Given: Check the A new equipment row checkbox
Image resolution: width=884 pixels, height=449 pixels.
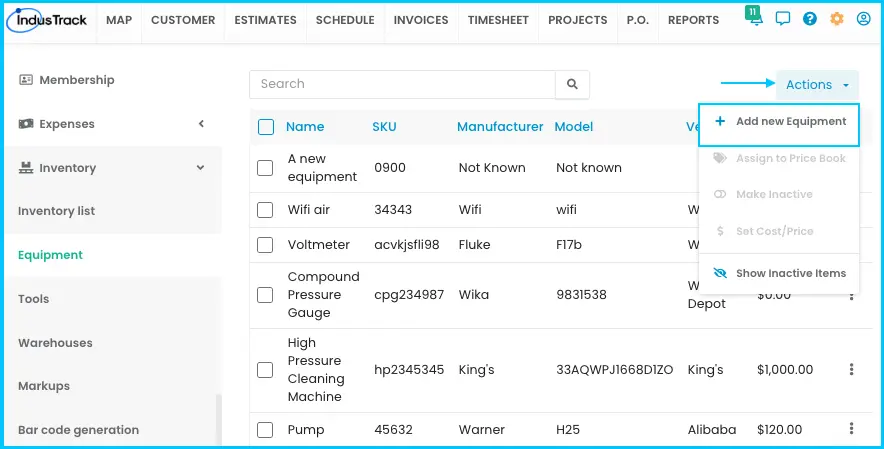Looking at the screenshot, I should (x=265, y=168).
